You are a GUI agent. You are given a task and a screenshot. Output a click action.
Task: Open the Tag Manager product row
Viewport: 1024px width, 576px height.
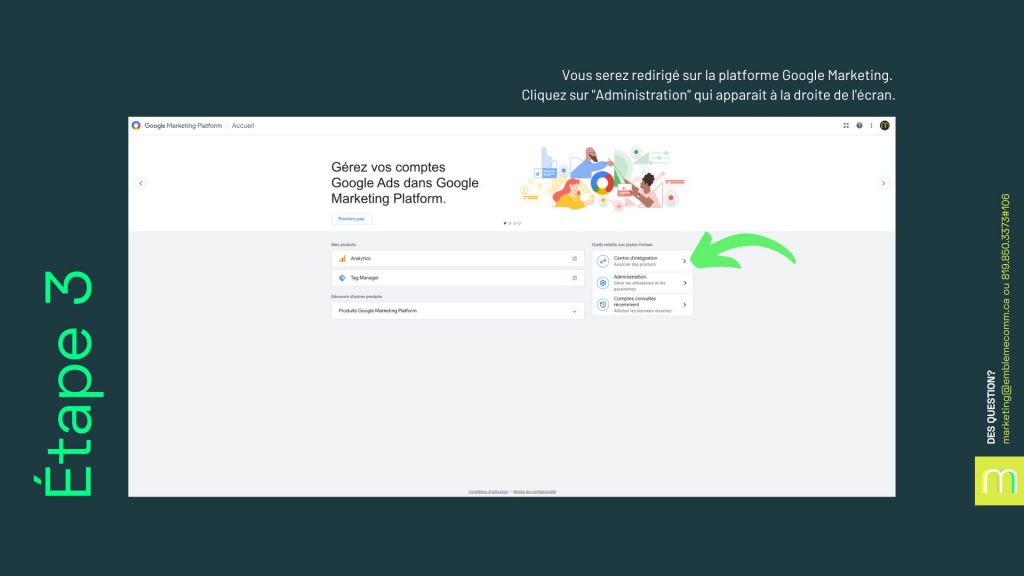[457, 278]
